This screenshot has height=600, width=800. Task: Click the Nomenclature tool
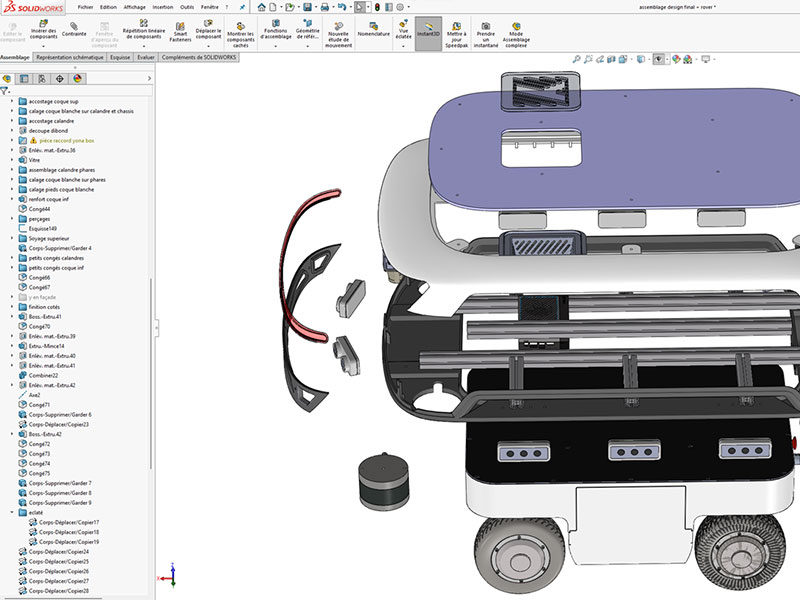click(x=373, y=28)
